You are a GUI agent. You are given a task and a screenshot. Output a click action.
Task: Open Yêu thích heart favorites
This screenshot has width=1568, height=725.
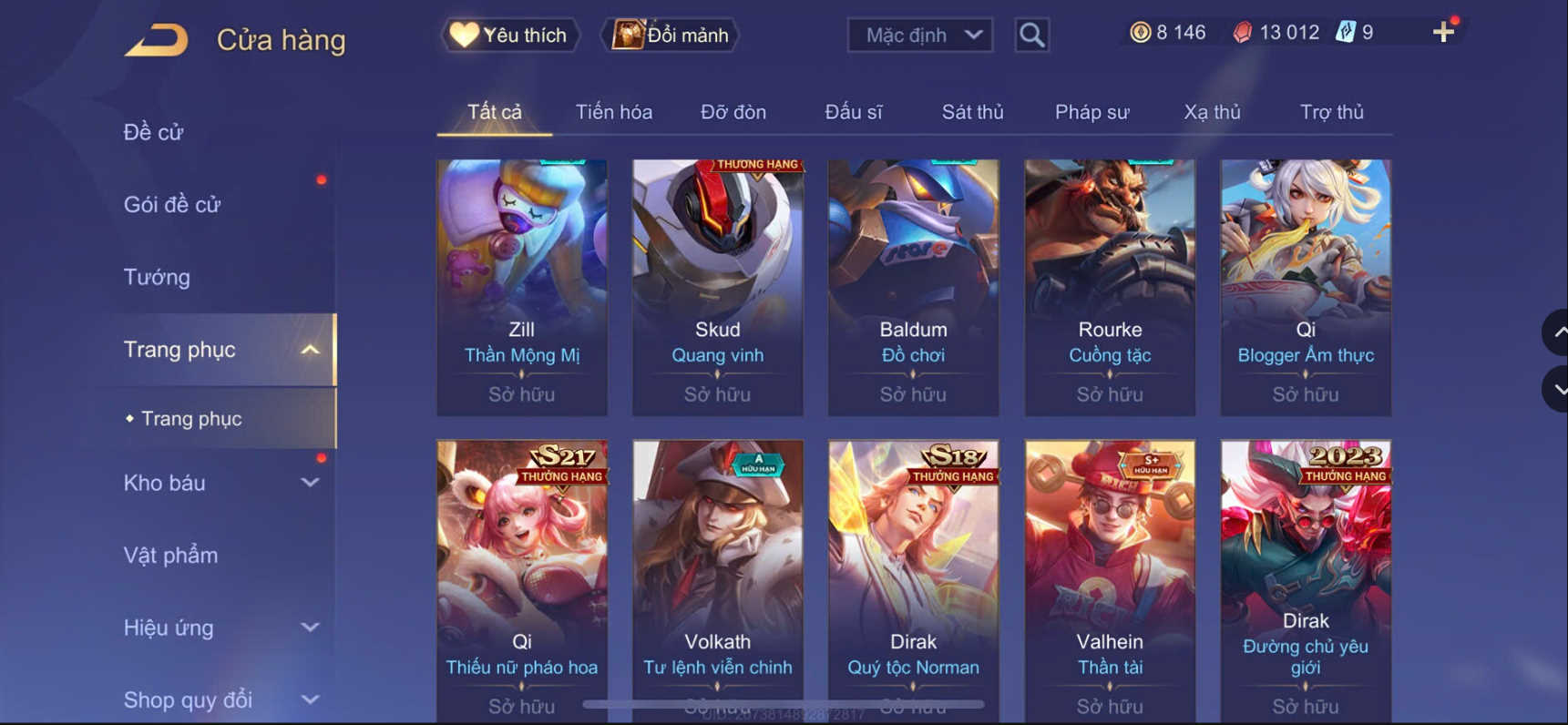[510, 36]
